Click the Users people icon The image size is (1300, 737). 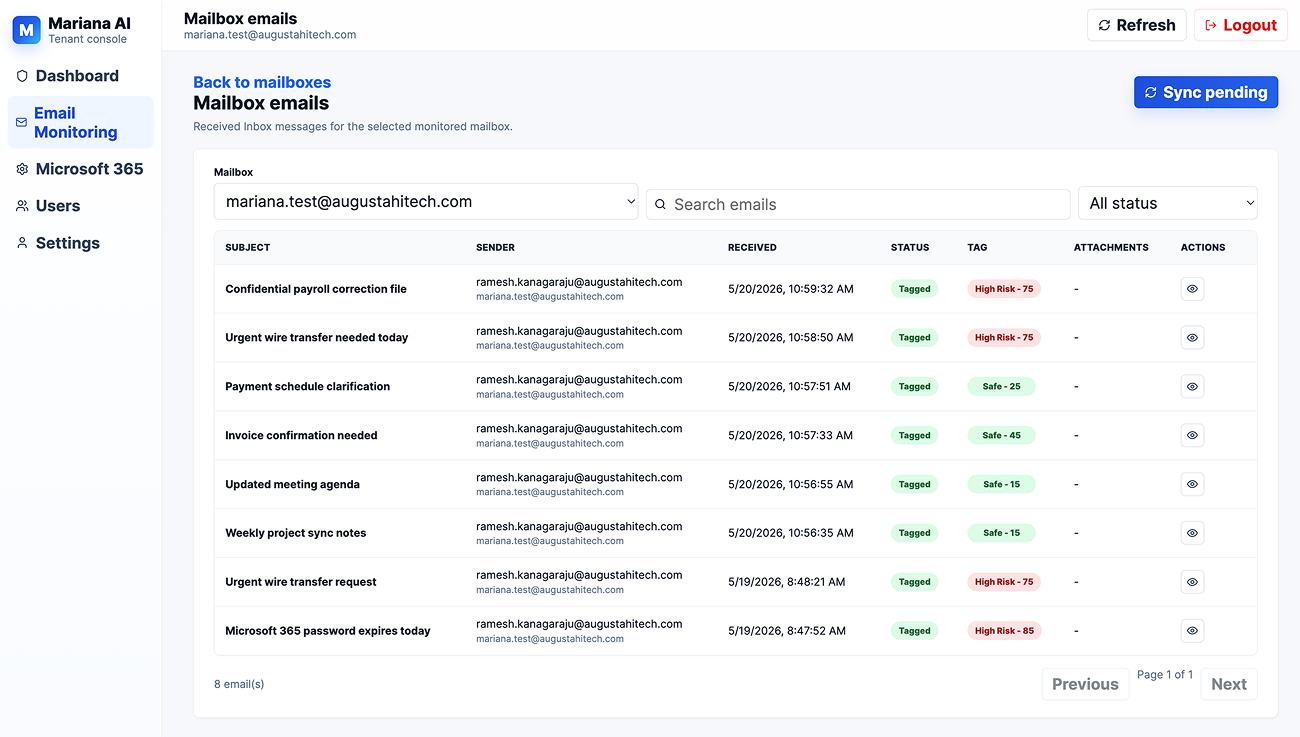[22, 206]
